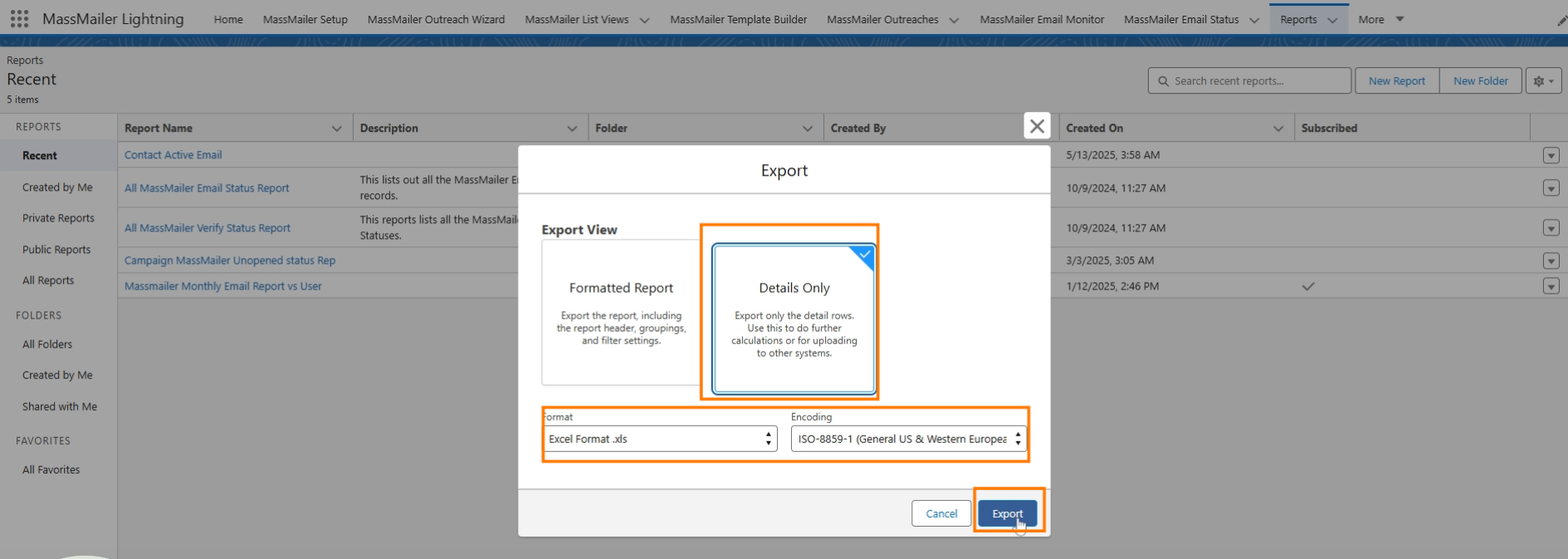
Task: Open Campaign MassMailer Unopened status Rep link
Action: point(230,260)
